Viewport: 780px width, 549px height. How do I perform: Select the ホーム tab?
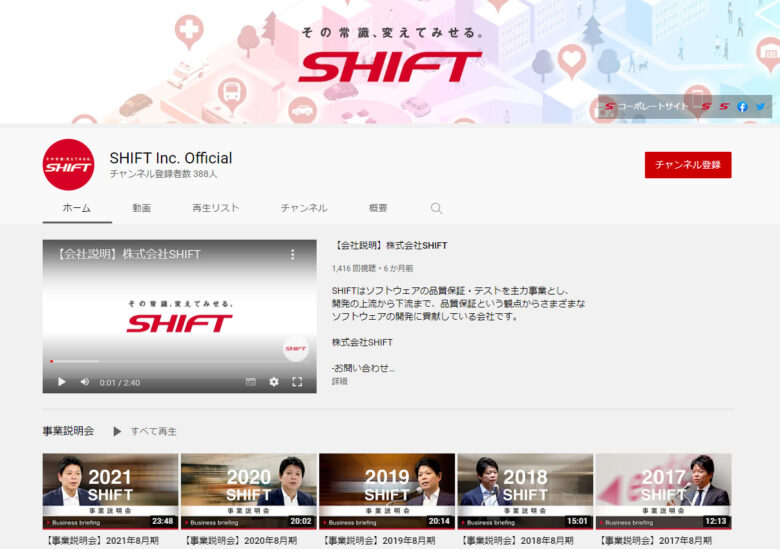(x=77, y=208)
